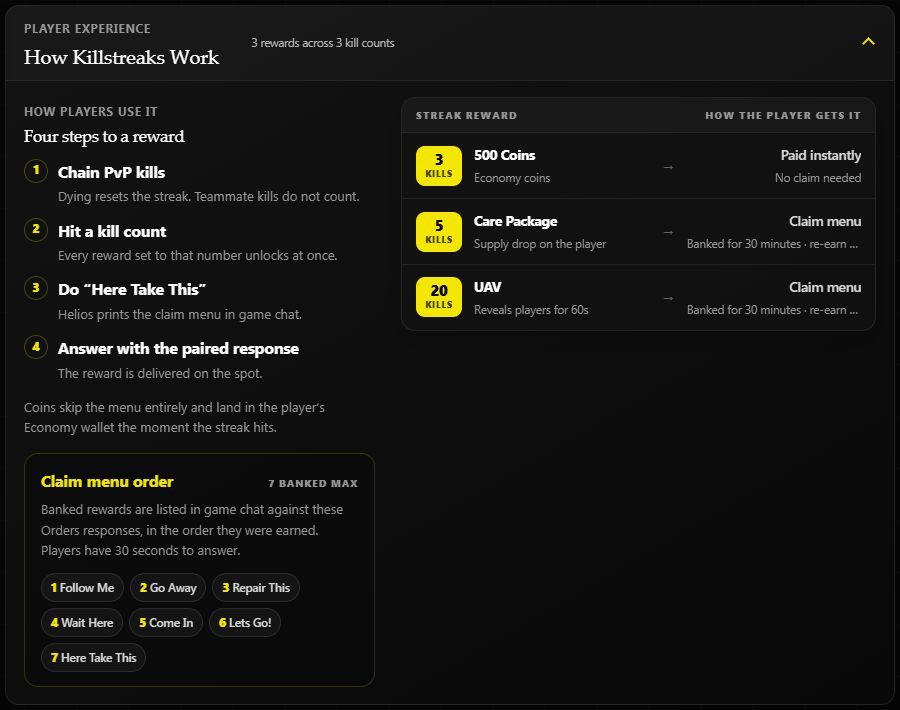The height and width of the screenshot is (710, 900).
Task: Click the Four steps to a reward heading
Action: click(x=104, y=137)
